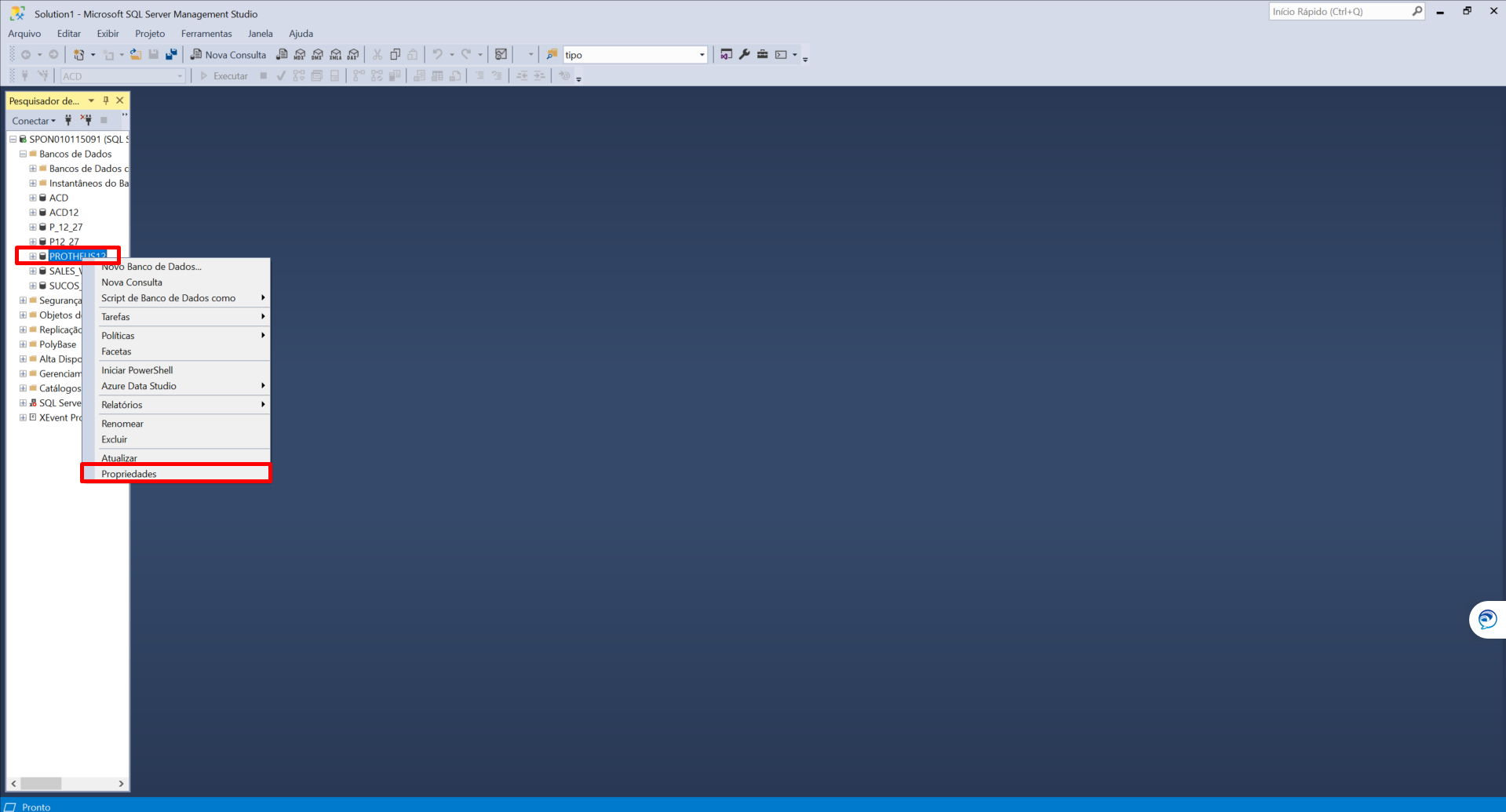Open new DAX query icon
This screenshot has height=812, width=1506.
354,55
